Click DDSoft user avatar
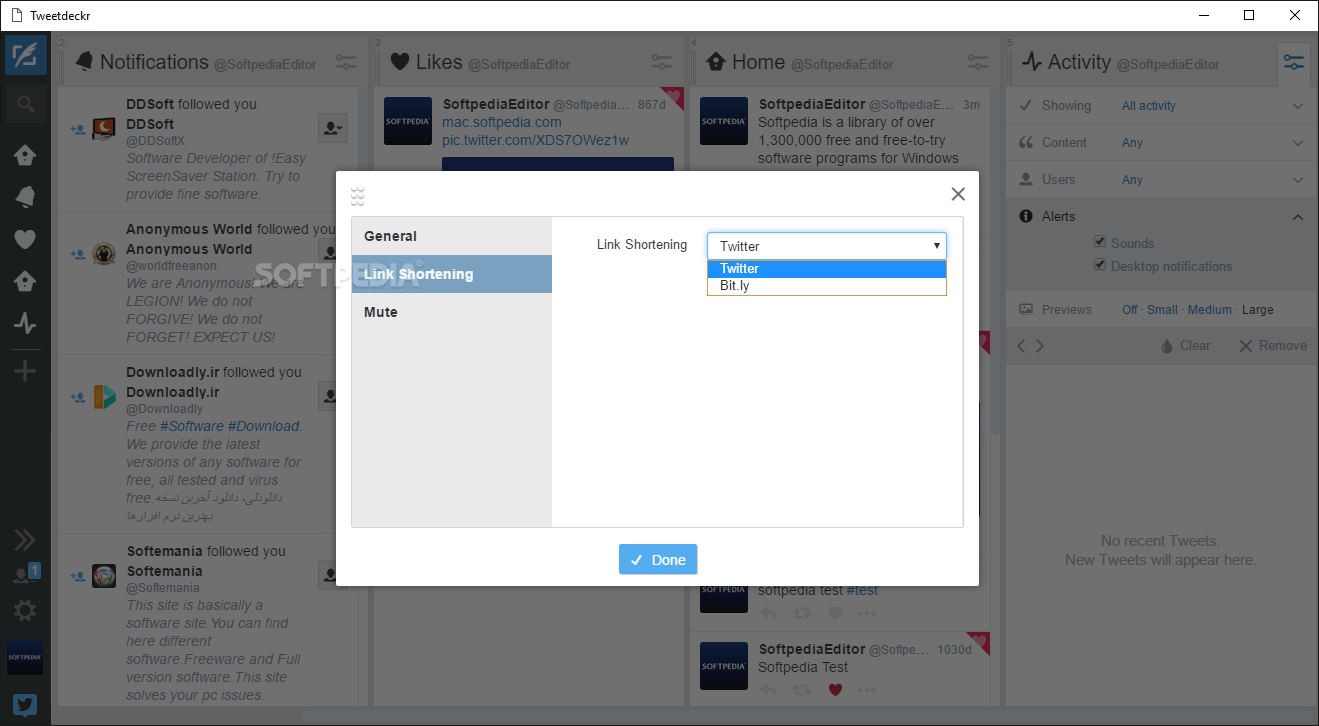Viewport: 1319px width, 726px height. (104, 128)
